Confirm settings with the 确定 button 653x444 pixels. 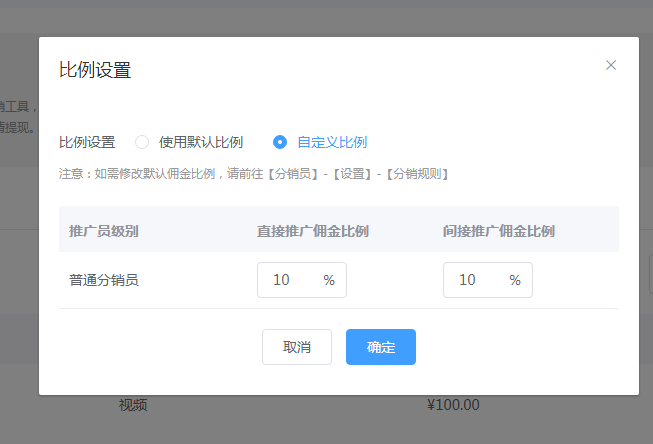click(380, 347)
